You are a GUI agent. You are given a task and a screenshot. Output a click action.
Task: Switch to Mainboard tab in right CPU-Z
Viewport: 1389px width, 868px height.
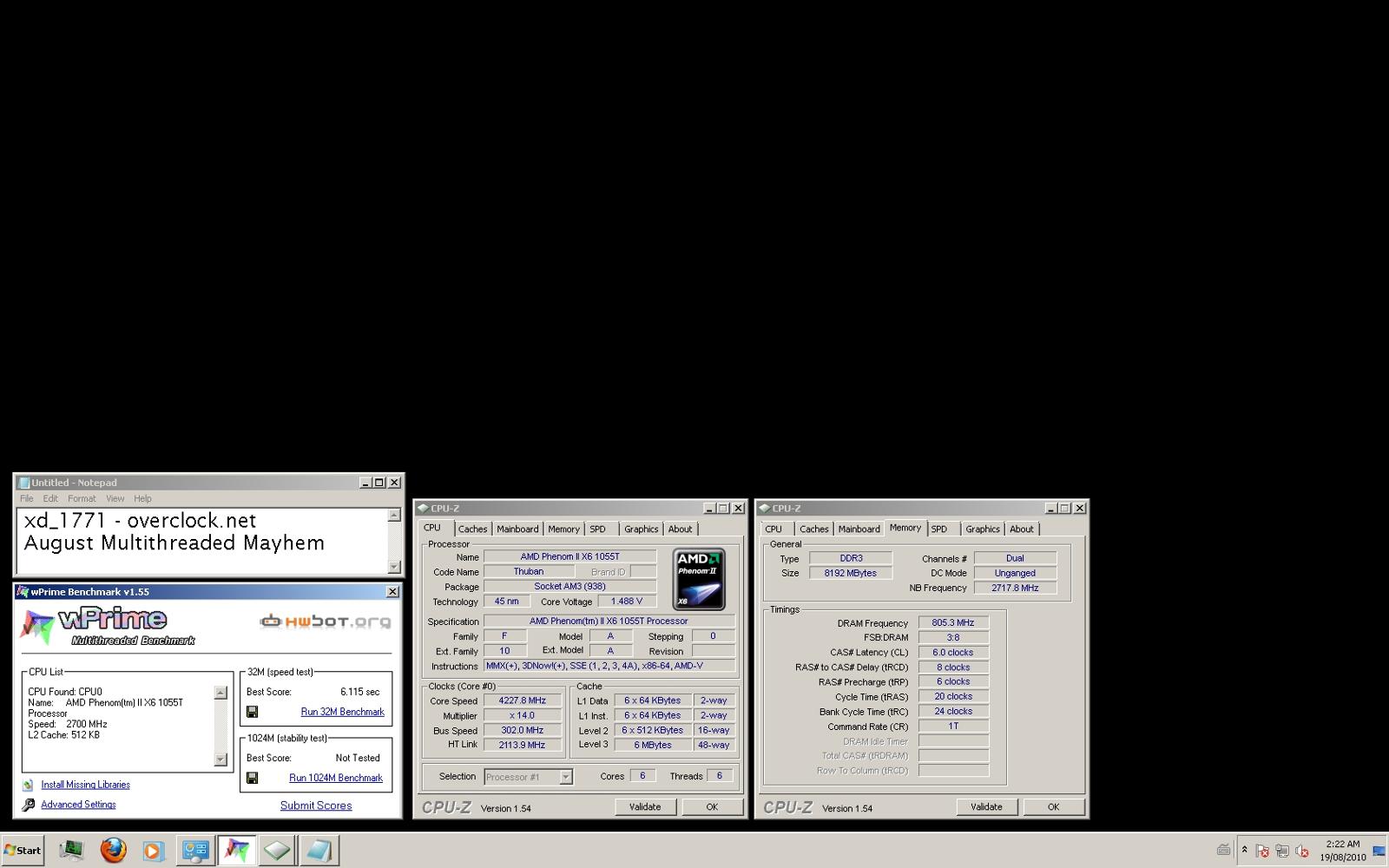(x=859, y=529)
